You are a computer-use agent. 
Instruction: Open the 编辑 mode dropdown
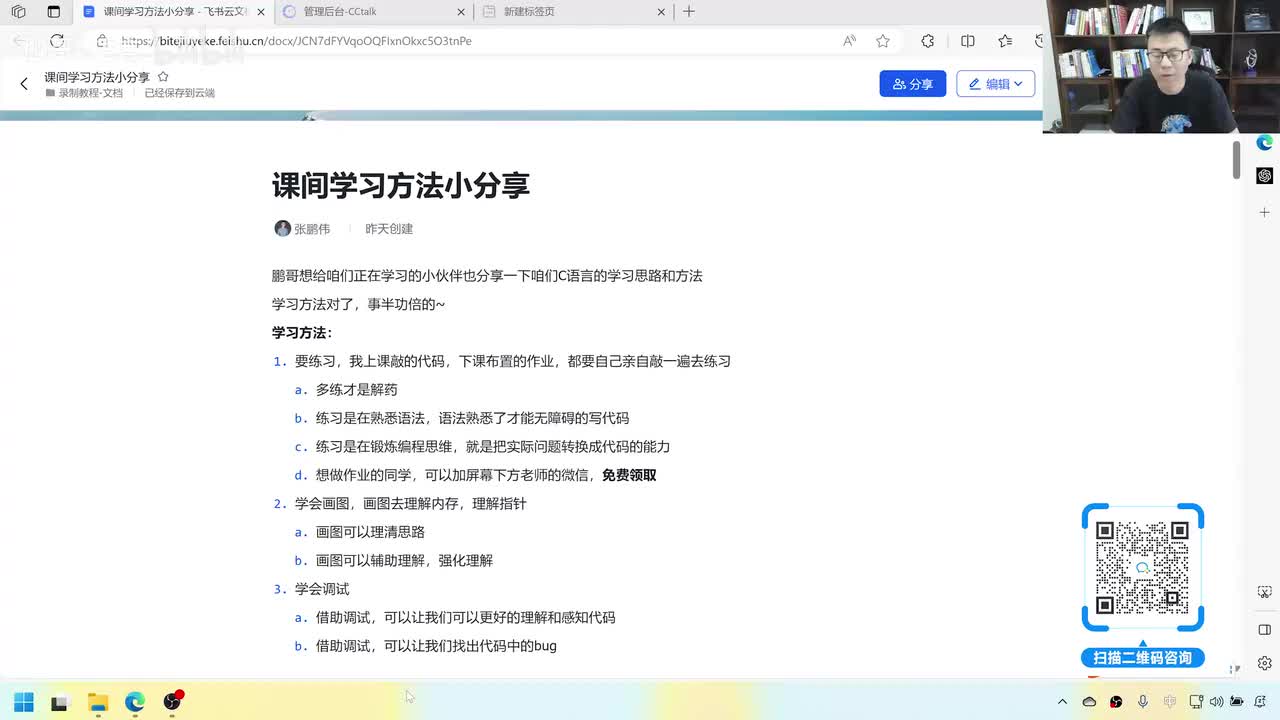[x=995, y=84]
